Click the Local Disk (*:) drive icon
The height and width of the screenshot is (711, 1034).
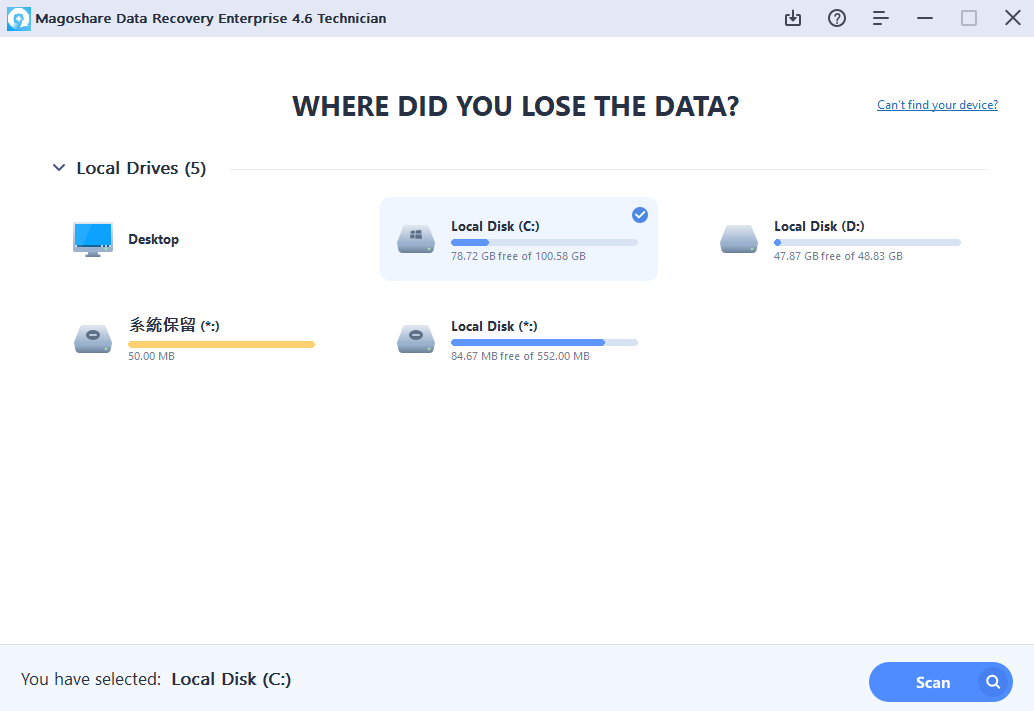point(416,339)
